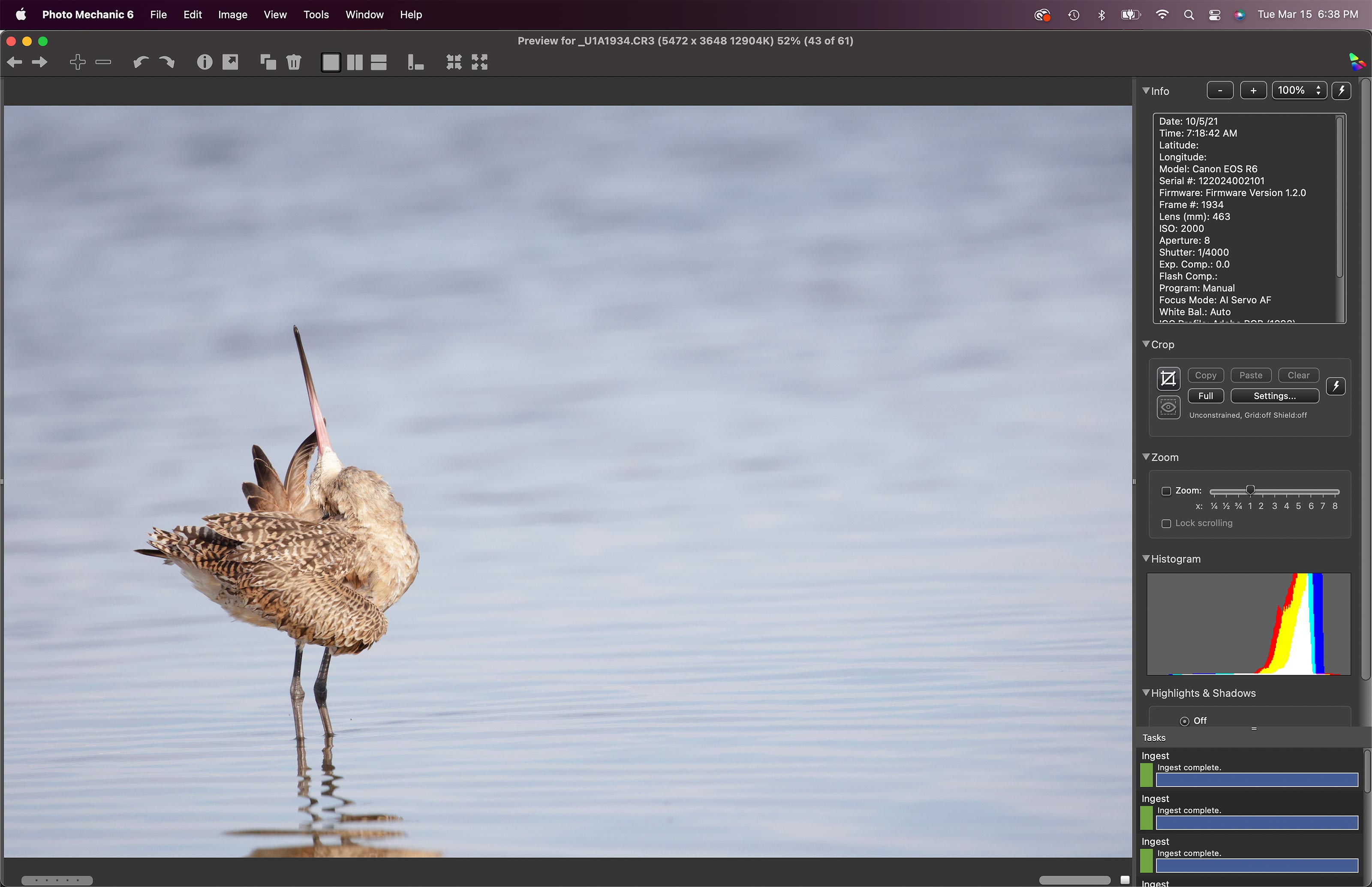The image size is (1372, 887).
Task: Click the zoom in plus toolbar icon
Action: 78,62
